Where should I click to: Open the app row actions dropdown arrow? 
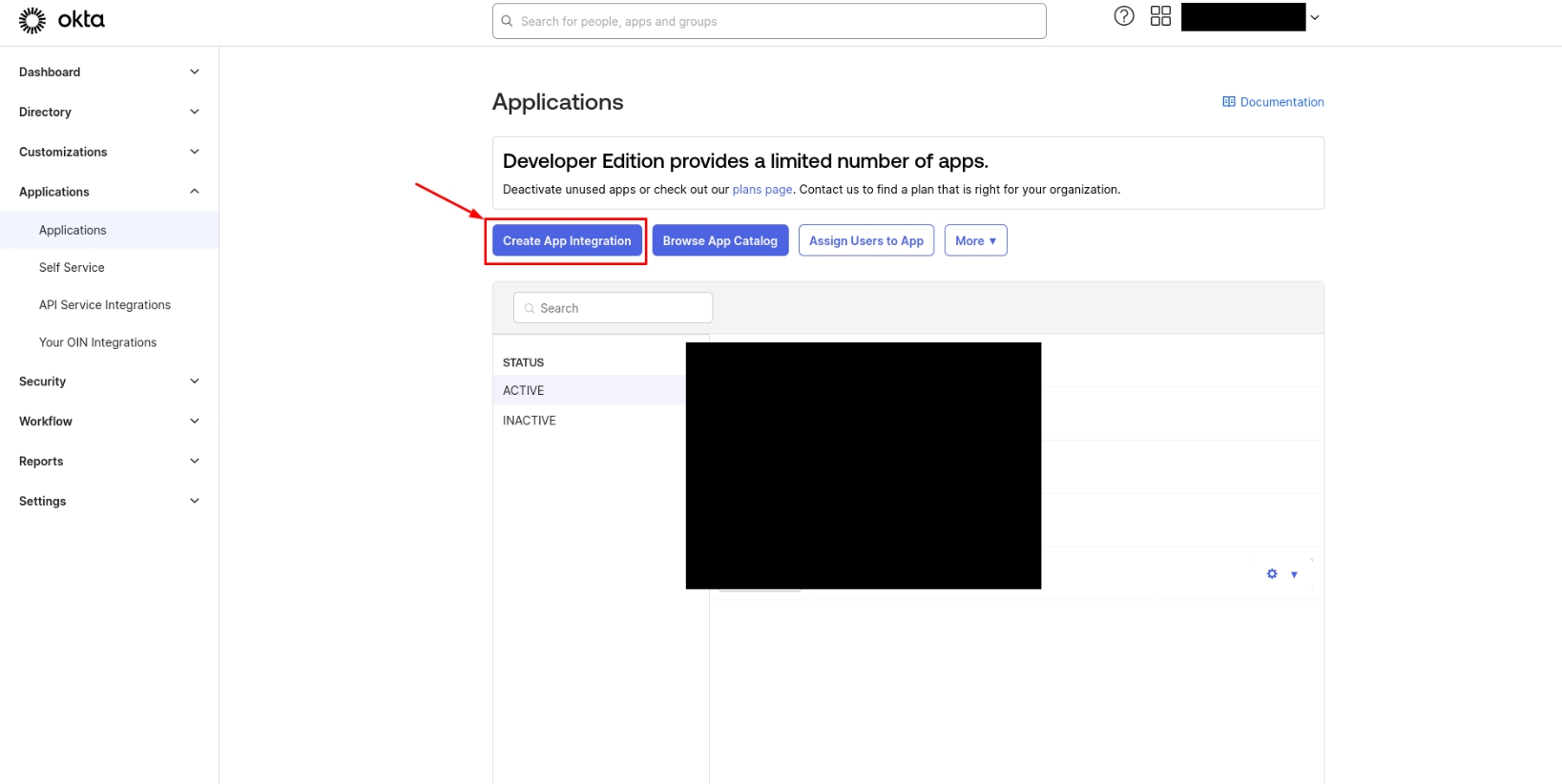click(1294, 574)
